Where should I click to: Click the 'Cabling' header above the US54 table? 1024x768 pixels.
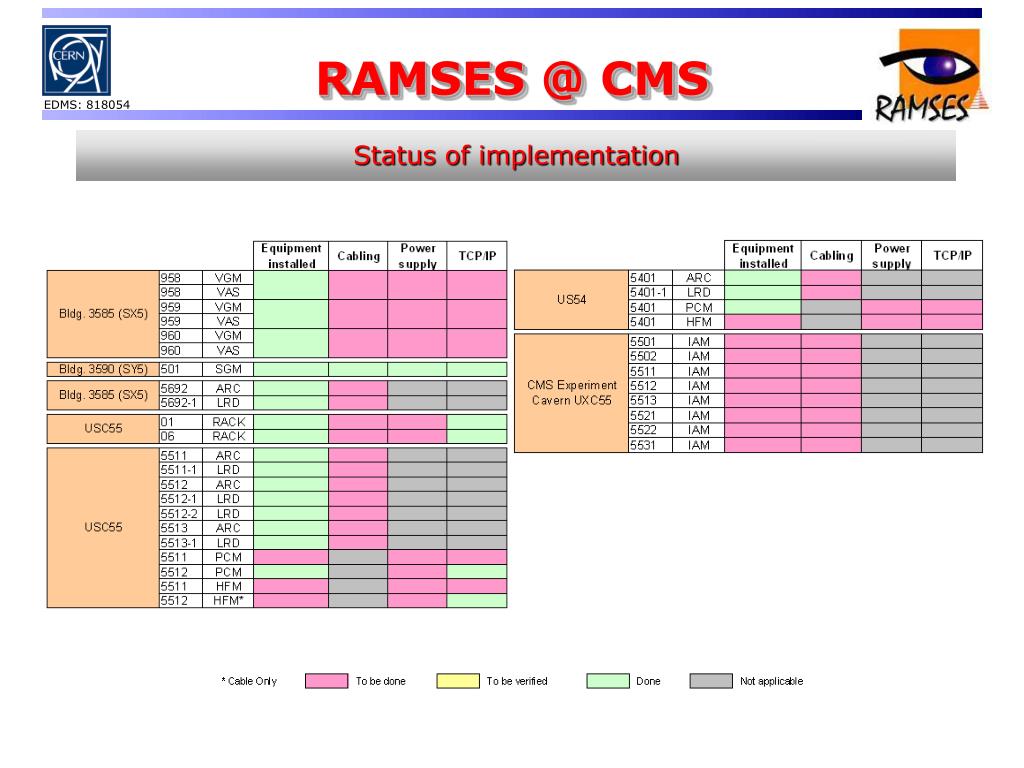[831, 255]
